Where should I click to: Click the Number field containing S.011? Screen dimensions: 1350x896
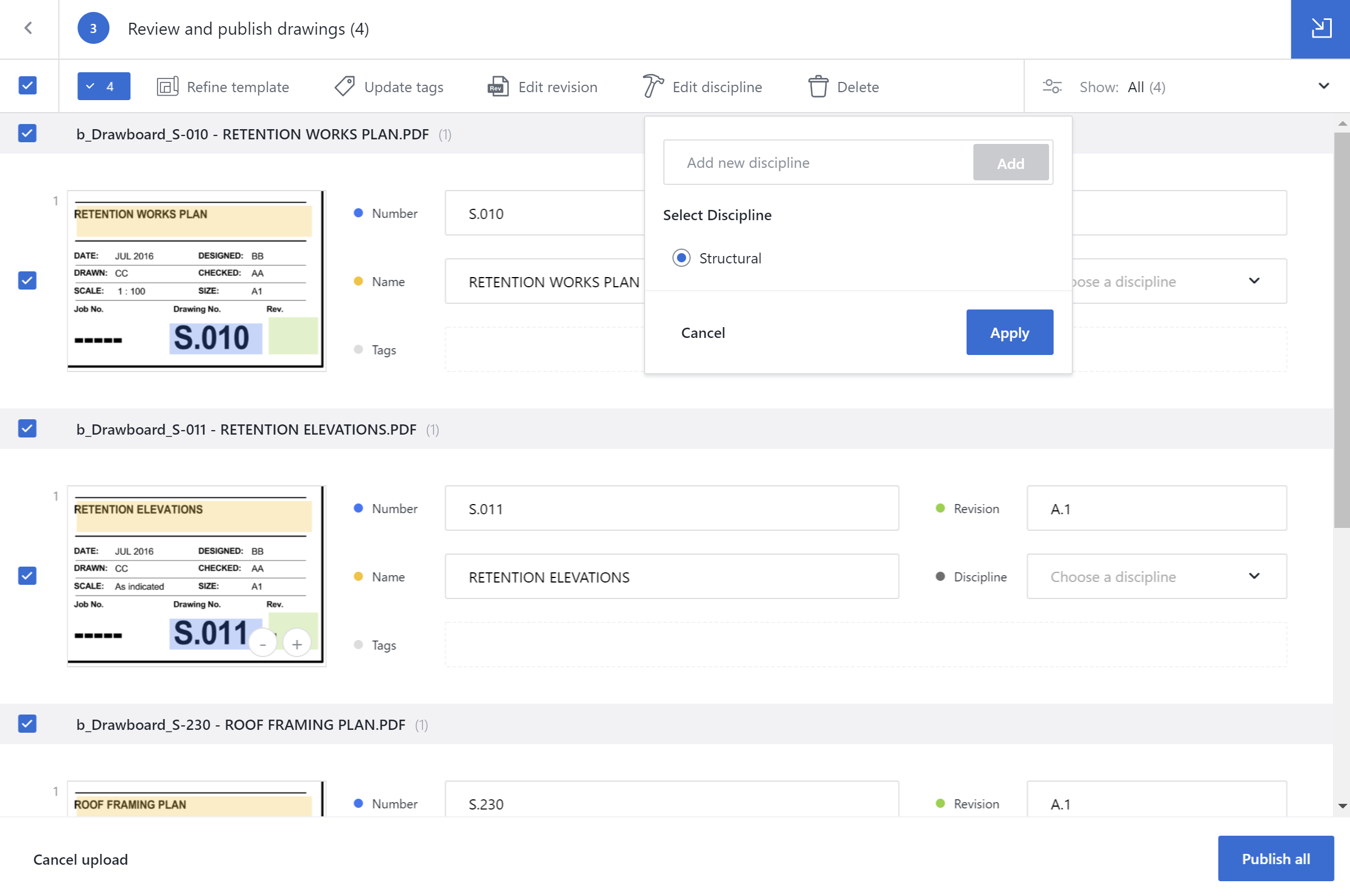pyautogui.click(x=671, y=508)
